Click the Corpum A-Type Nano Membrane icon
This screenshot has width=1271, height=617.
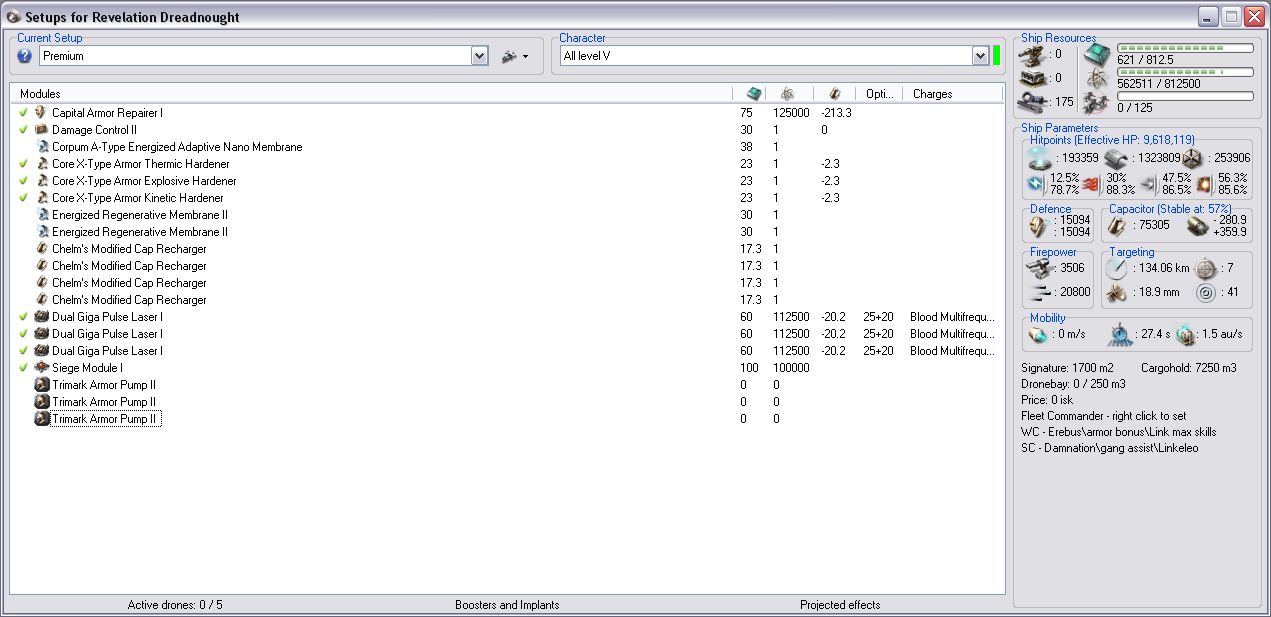tap(43, 147)
